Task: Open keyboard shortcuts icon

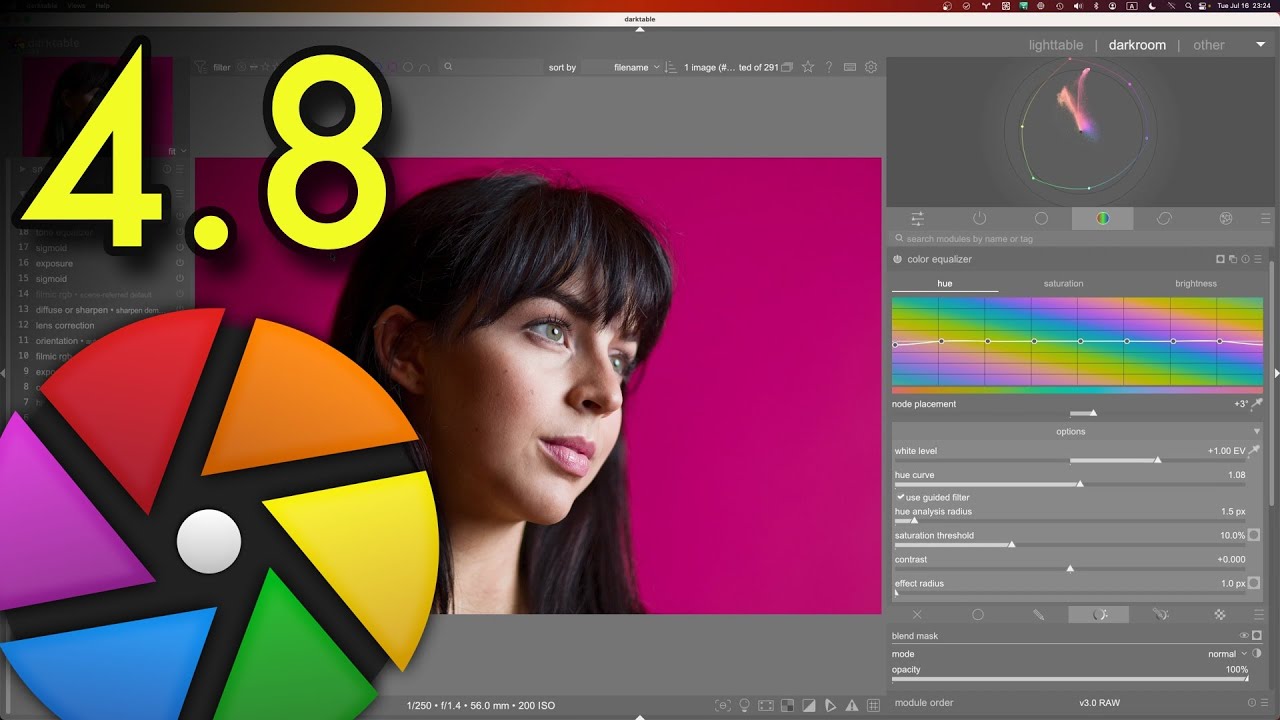Action: coord(850,67)
